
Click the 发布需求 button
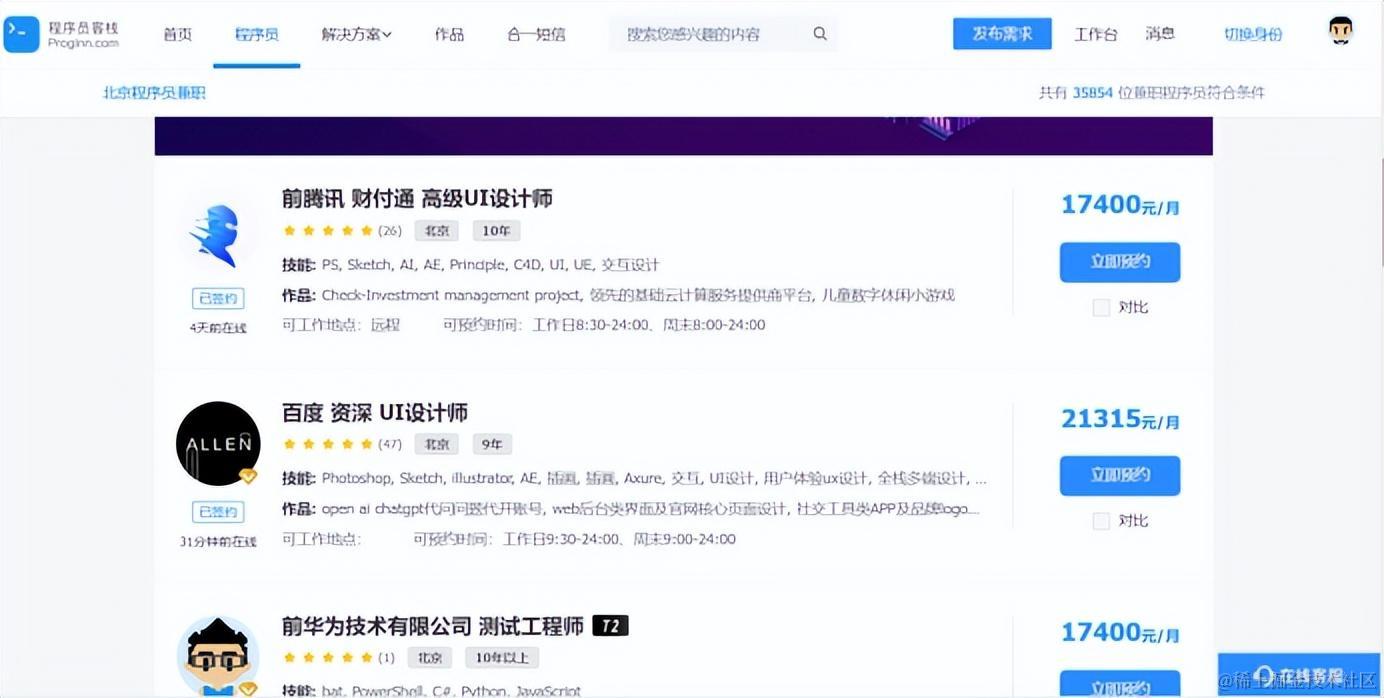[x=1002, y=34]
